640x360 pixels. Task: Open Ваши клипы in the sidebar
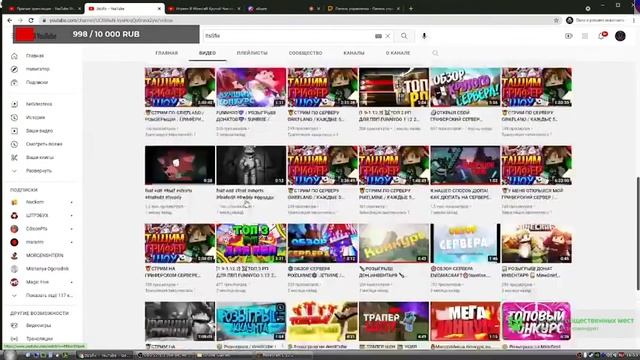click(x=40, y=158)
